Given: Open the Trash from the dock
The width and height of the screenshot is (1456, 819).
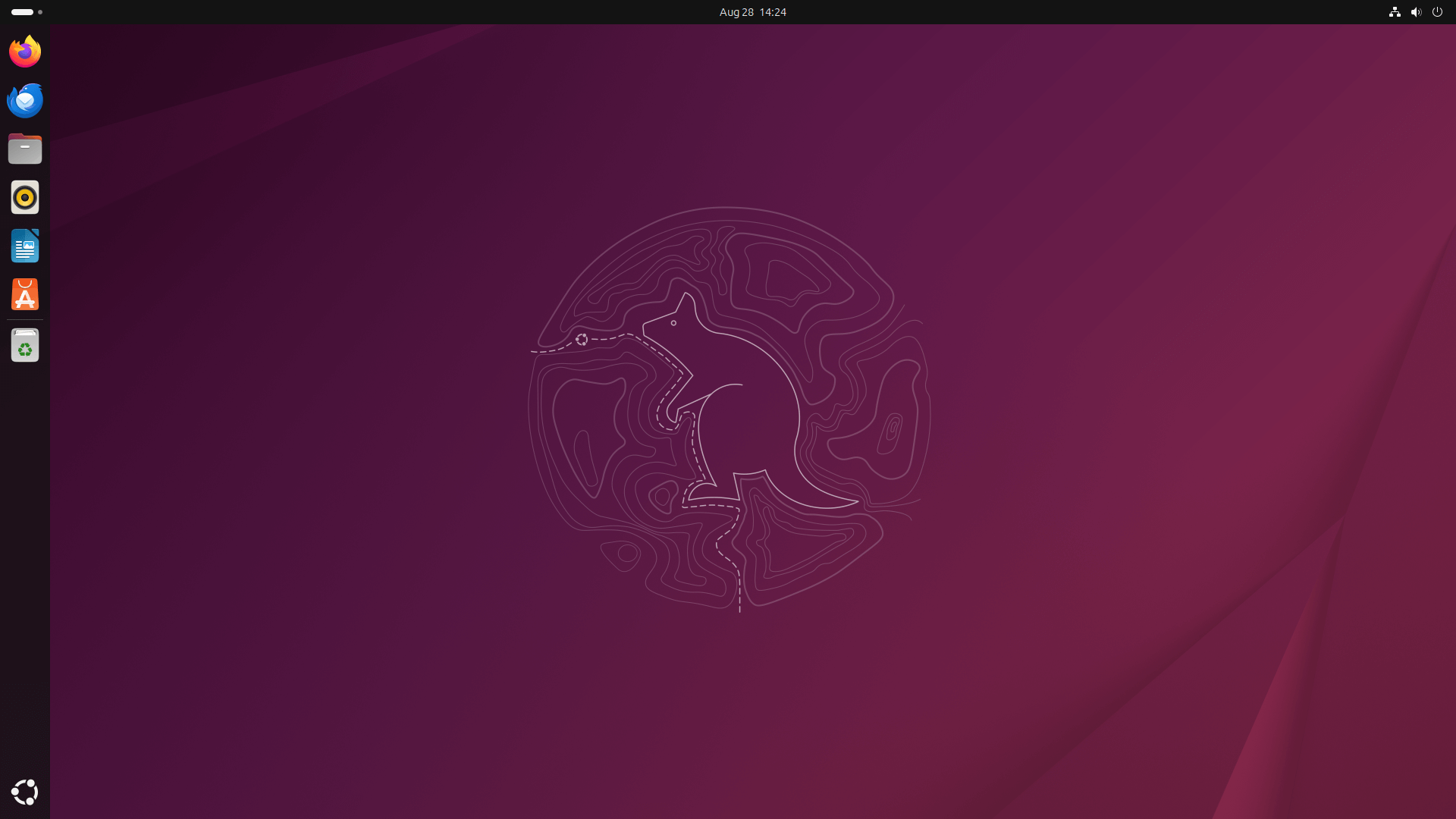Looking at the screenshot, I should pyautogui.click(x=25, y=345).
